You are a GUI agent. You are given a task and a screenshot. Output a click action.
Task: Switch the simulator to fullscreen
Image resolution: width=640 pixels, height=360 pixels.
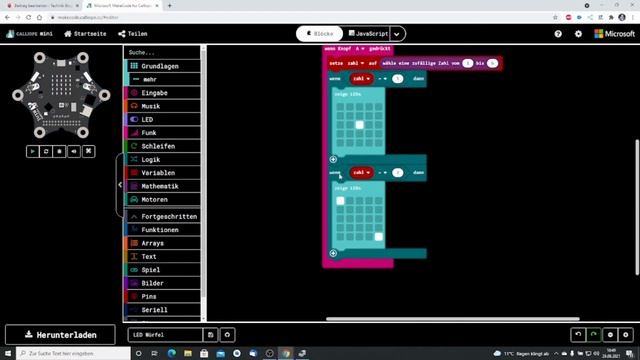pos(88,151)
